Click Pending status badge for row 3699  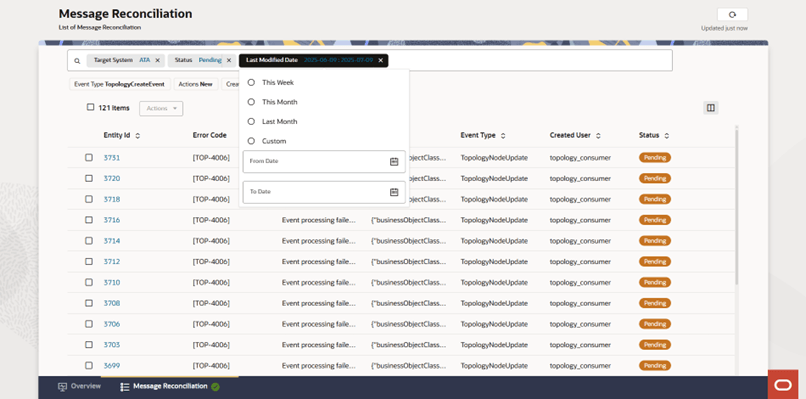(x=655, y=366)
